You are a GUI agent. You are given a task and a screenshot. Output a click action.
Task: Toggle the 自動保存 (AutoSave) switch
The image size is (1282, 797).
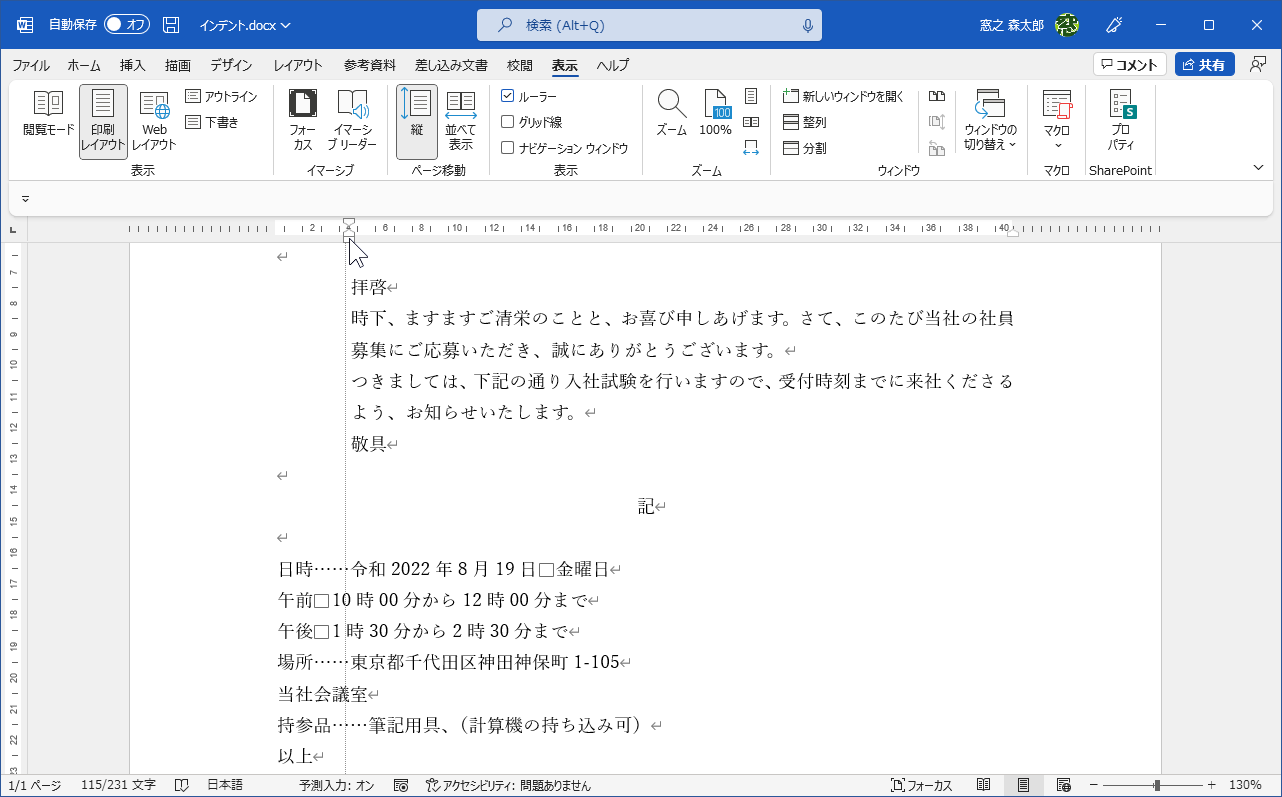(x=127, y=25)
